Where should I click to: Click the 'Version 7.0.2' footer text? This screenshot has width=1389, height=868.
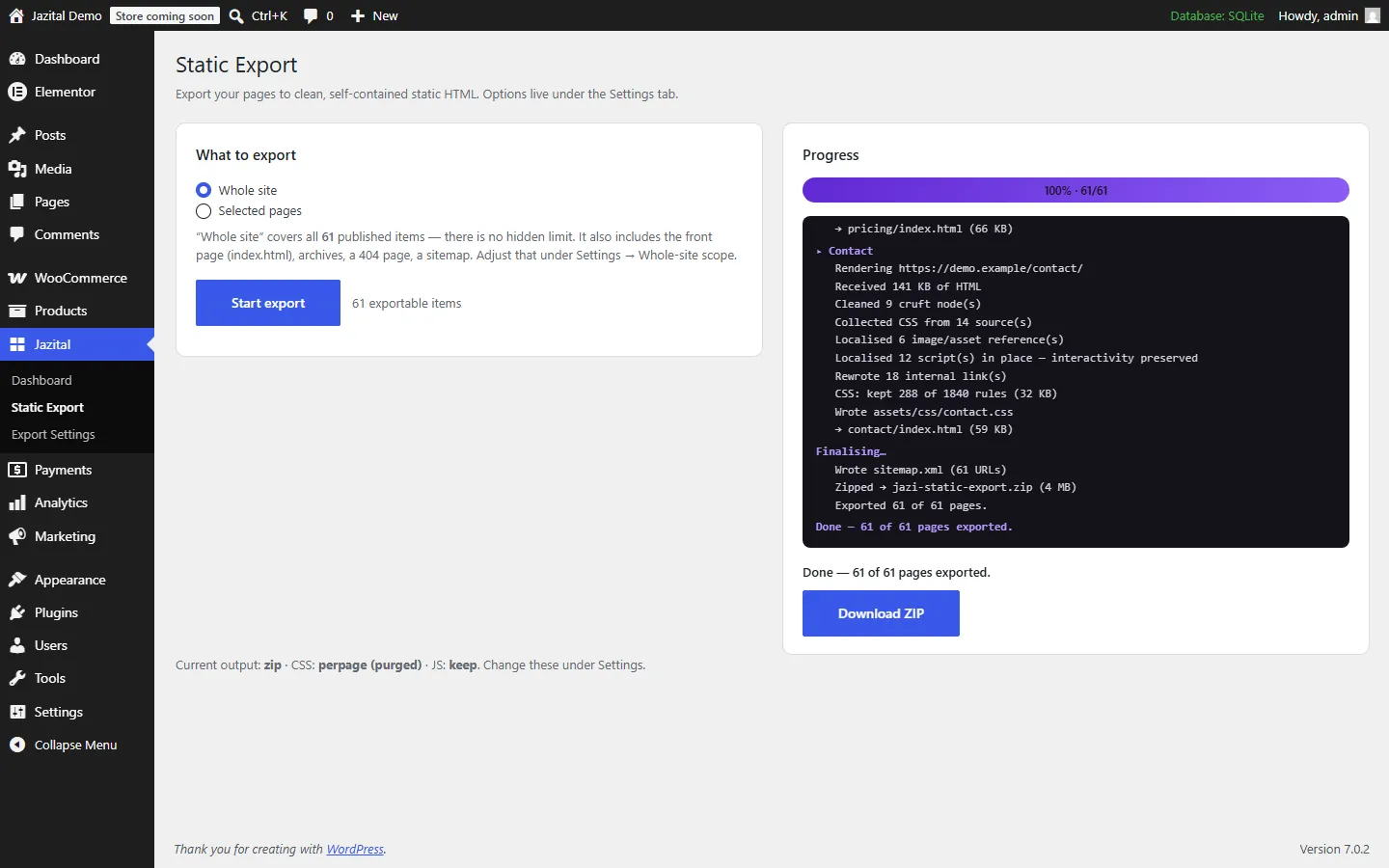tap(1334, 850)
